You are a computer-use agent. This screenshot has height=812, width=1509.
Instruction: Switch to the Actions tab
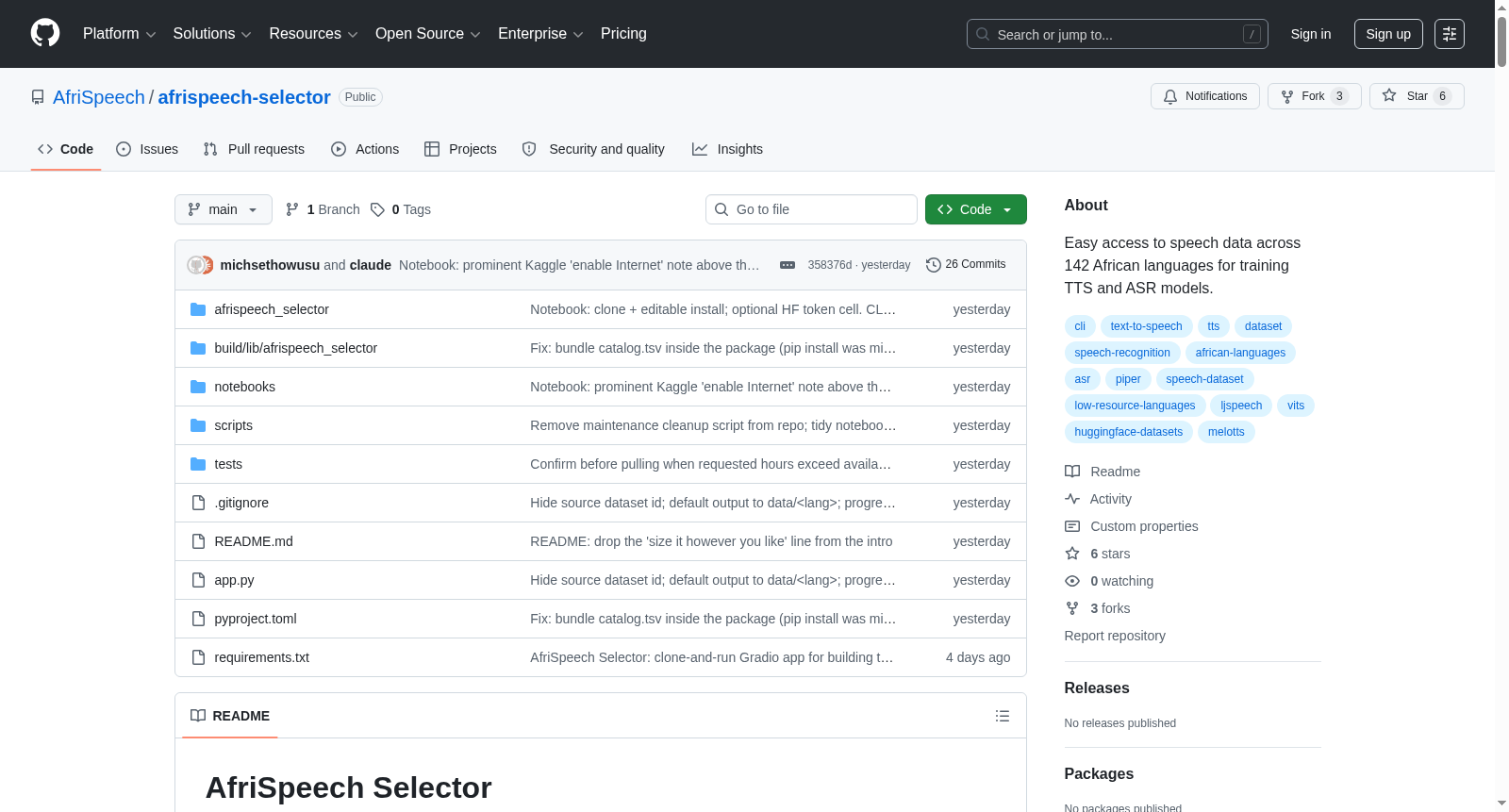coord(365,149)
